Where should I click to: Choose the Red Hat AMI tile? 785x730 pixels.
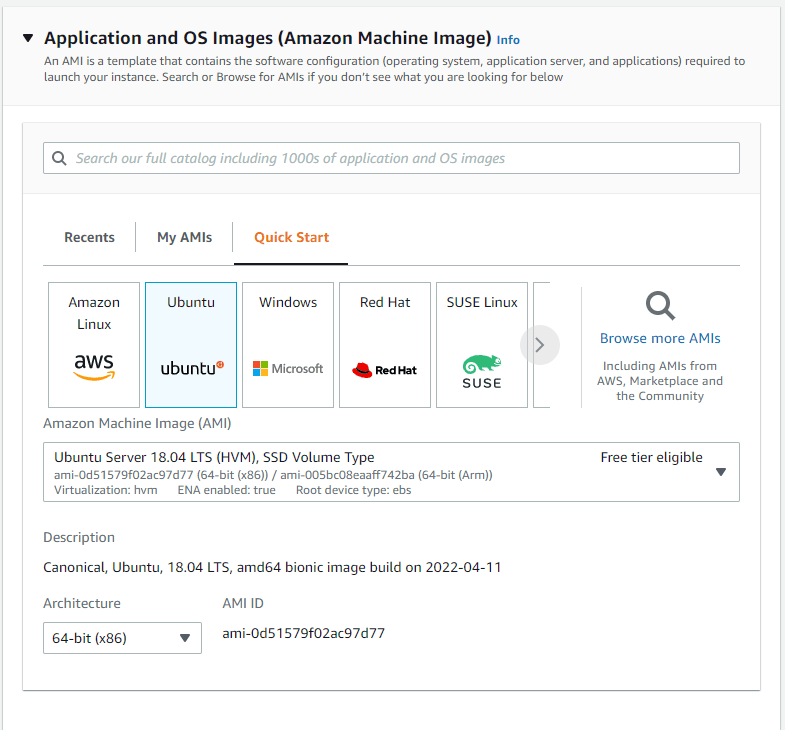pyautogui.click(x=385, y=345)
